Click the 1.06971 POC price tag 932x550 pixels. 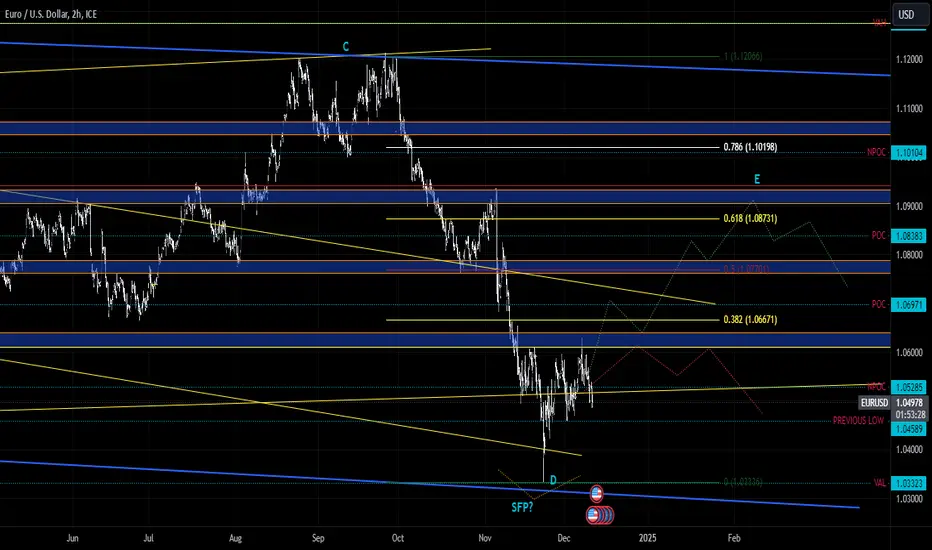click(x=909, y=305)
